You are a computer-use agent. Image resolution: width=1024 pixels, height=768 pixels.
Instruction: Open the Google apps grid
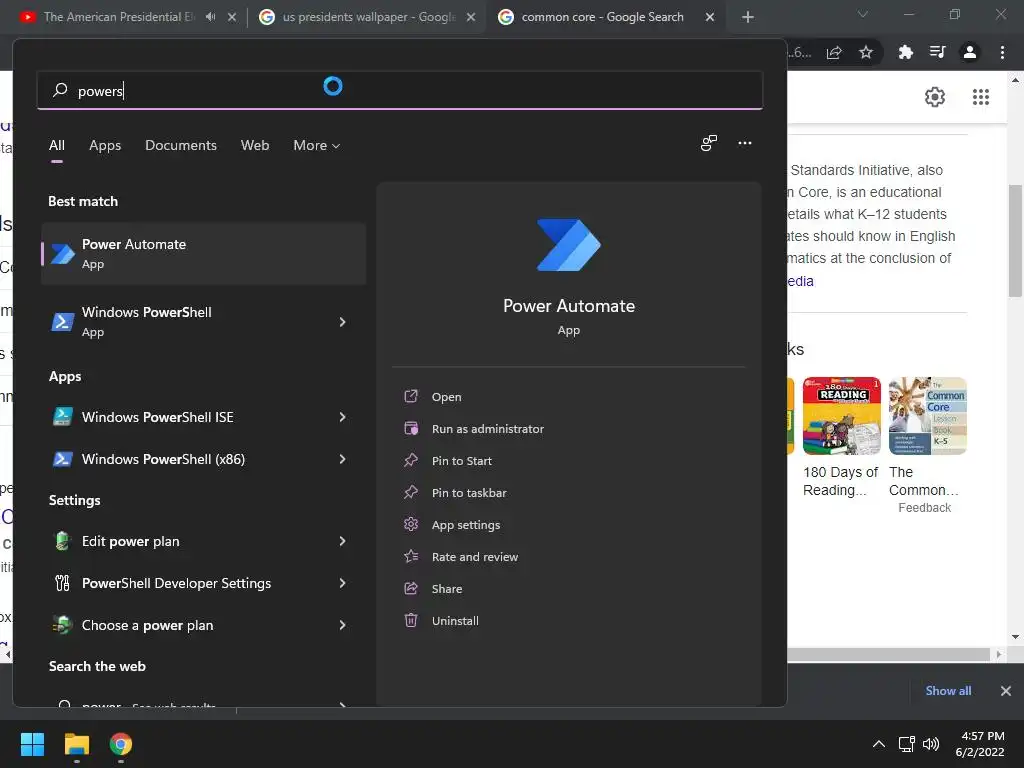981,97
